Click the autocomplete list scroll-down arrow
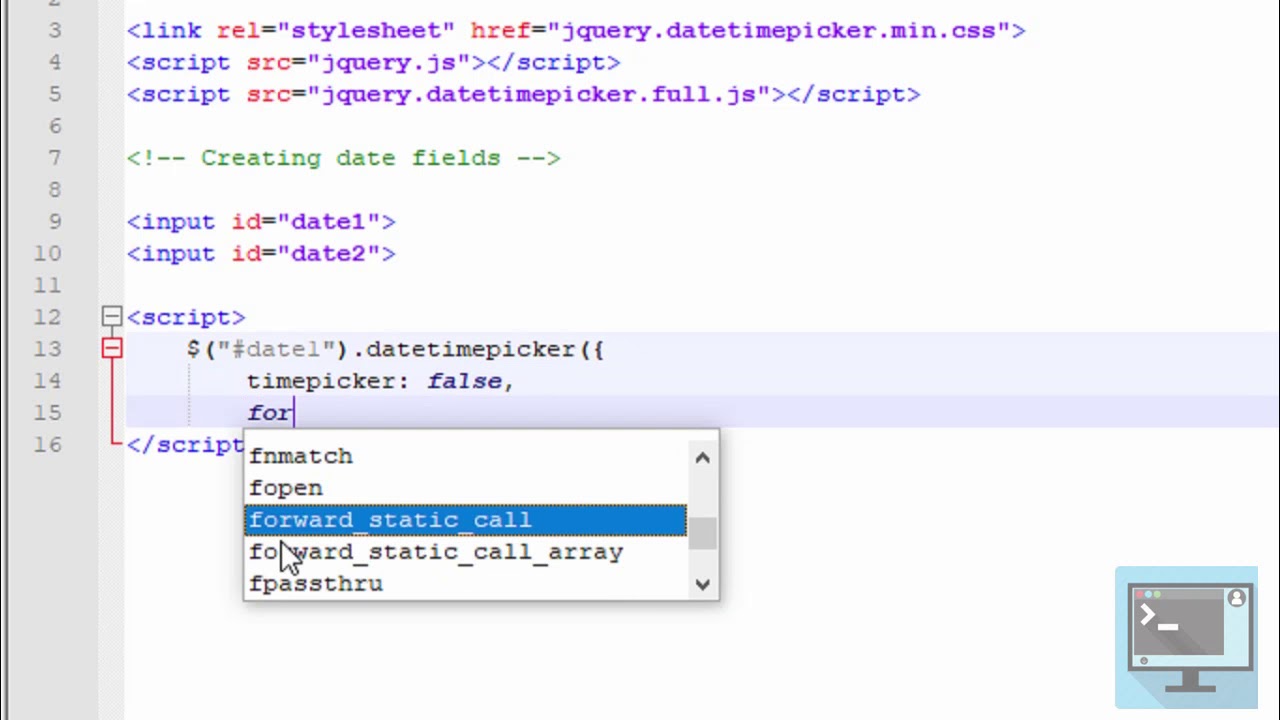 [x=702, y=584]
